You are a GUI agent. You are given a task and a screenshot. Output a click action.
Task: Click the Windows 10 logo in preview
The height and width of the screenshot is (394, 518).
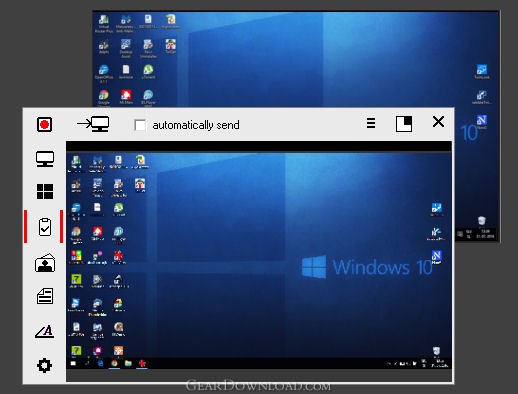pyautogui.click(x=367, y=267)
